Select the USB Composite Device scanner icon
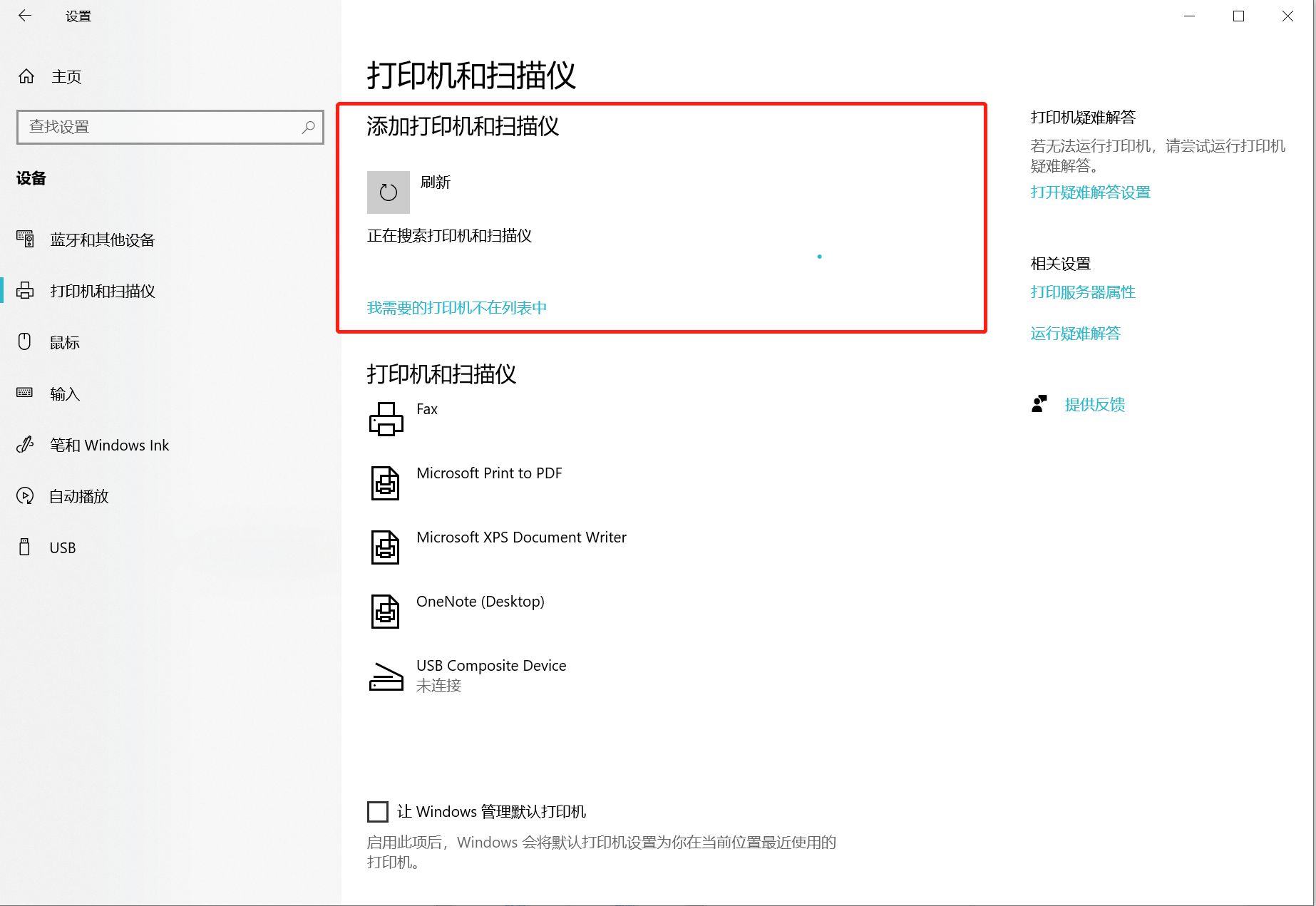Image resolution: width=1316 pixels, height=906 pixels. [x=386, y=676]
